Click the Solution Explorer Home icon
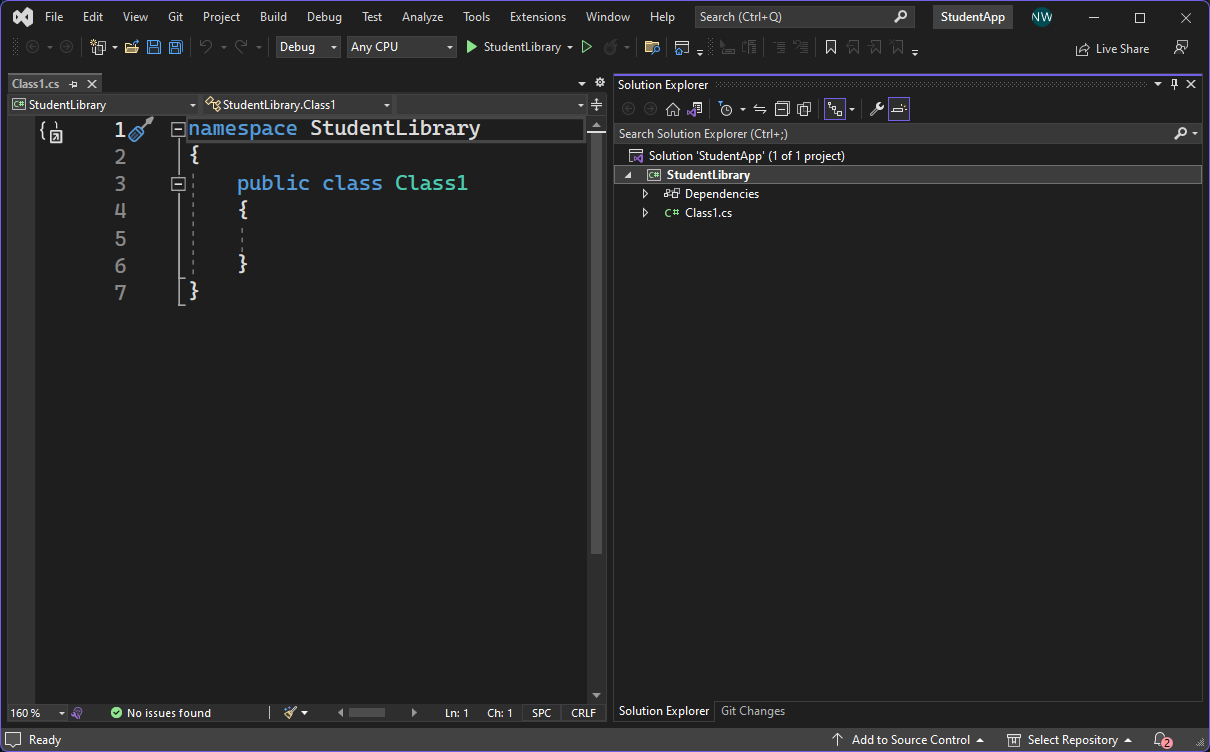Image resolution: width=1210 pixels, height=752 pixels. click(x=673, y=109)
